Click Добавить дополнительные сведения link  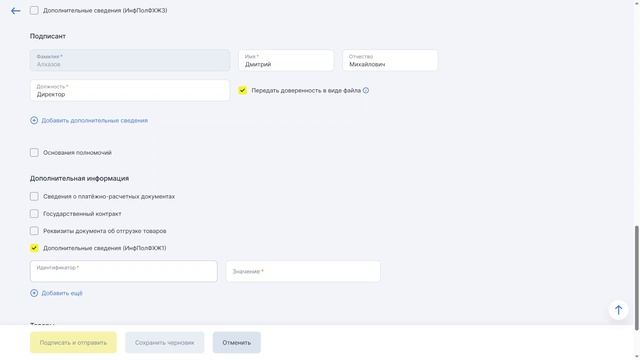pyautogui.click(x=94, y=120)
